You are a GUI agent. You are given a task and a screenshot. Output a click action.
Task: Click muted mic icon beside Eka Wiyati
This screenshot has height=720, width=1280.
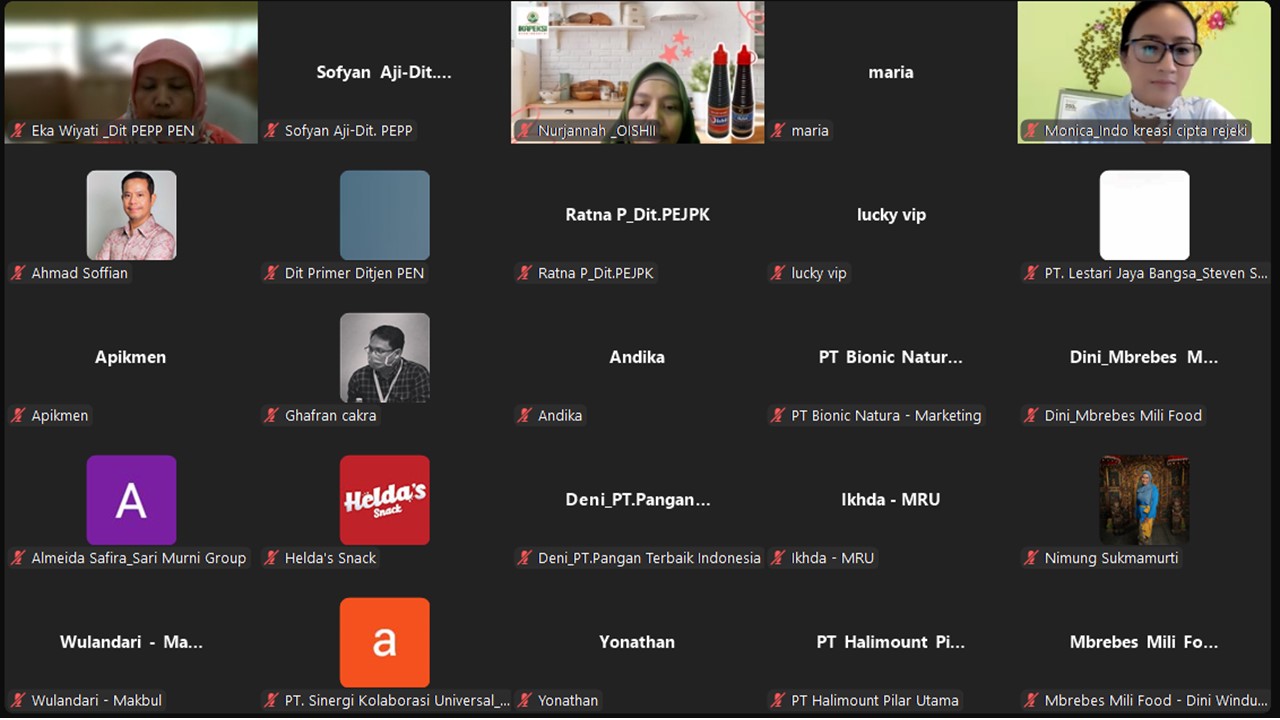click(x=18, y=131)
